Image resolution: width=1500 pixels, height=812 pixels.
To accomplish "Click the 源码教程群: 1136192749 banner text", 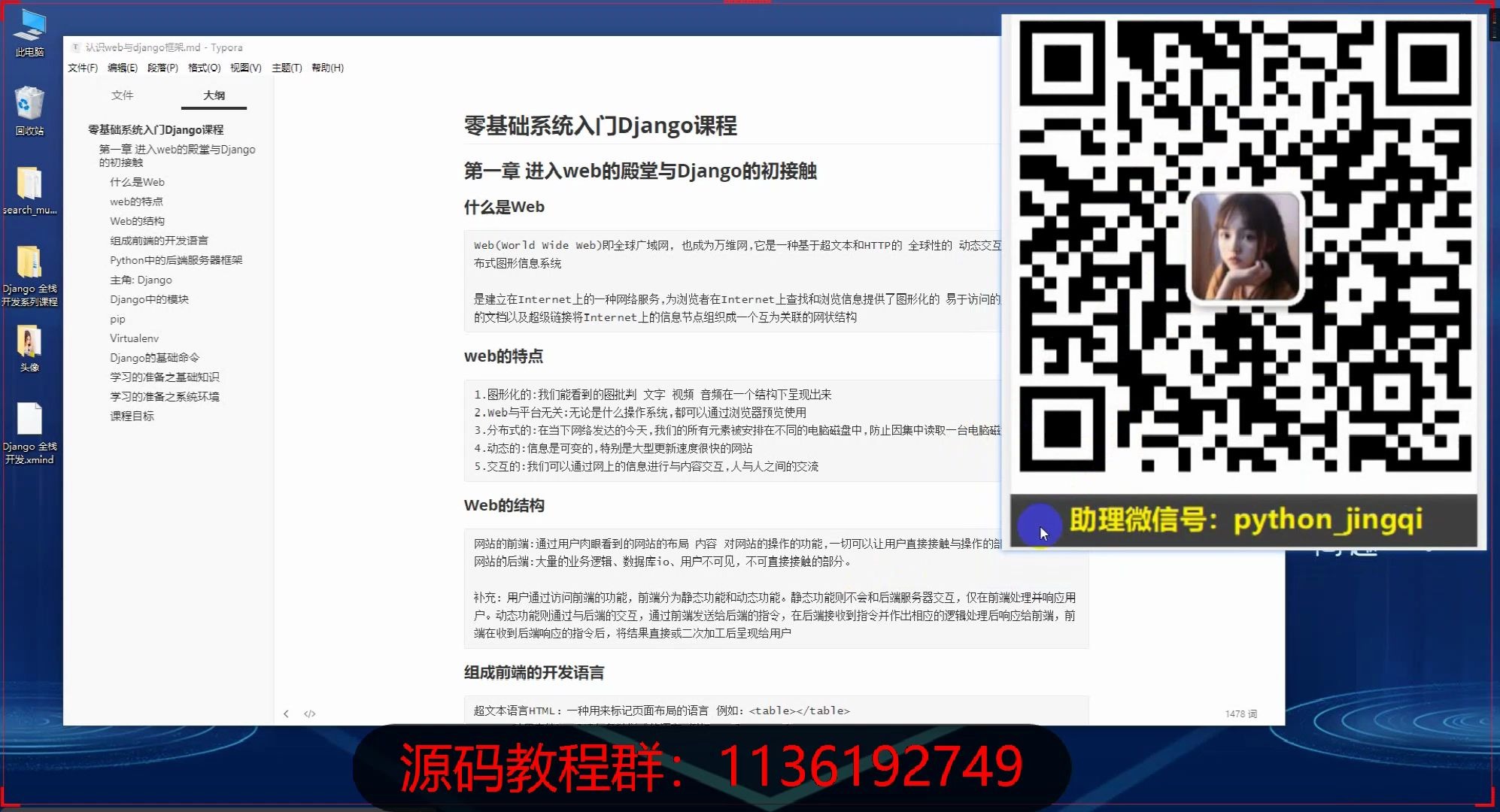I will 711,768.
